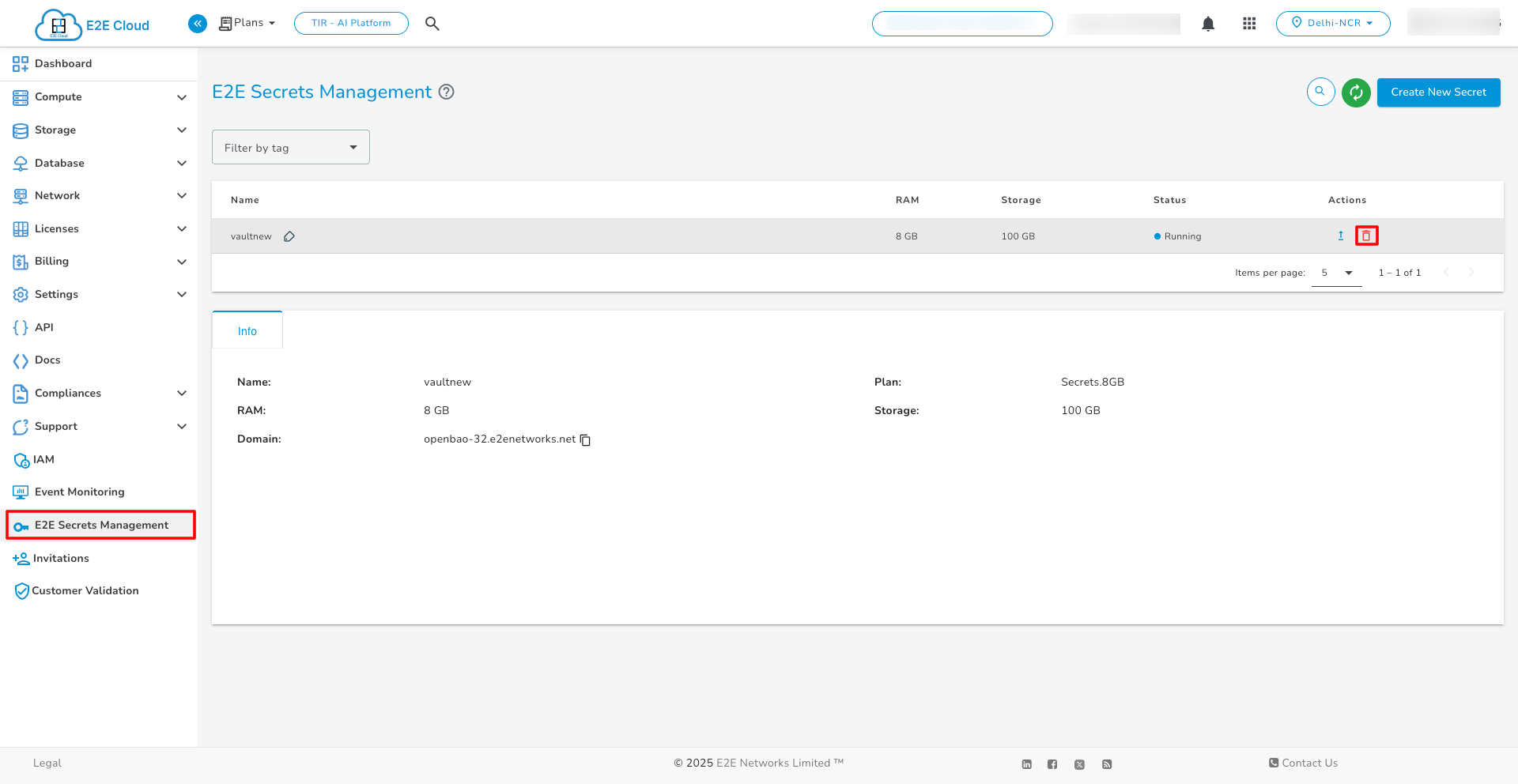The width and height of the screenshot is (1518, 784).
Task: Click next page arrow in paginator
Action: pyautogui.click(x=1471, y=273)
